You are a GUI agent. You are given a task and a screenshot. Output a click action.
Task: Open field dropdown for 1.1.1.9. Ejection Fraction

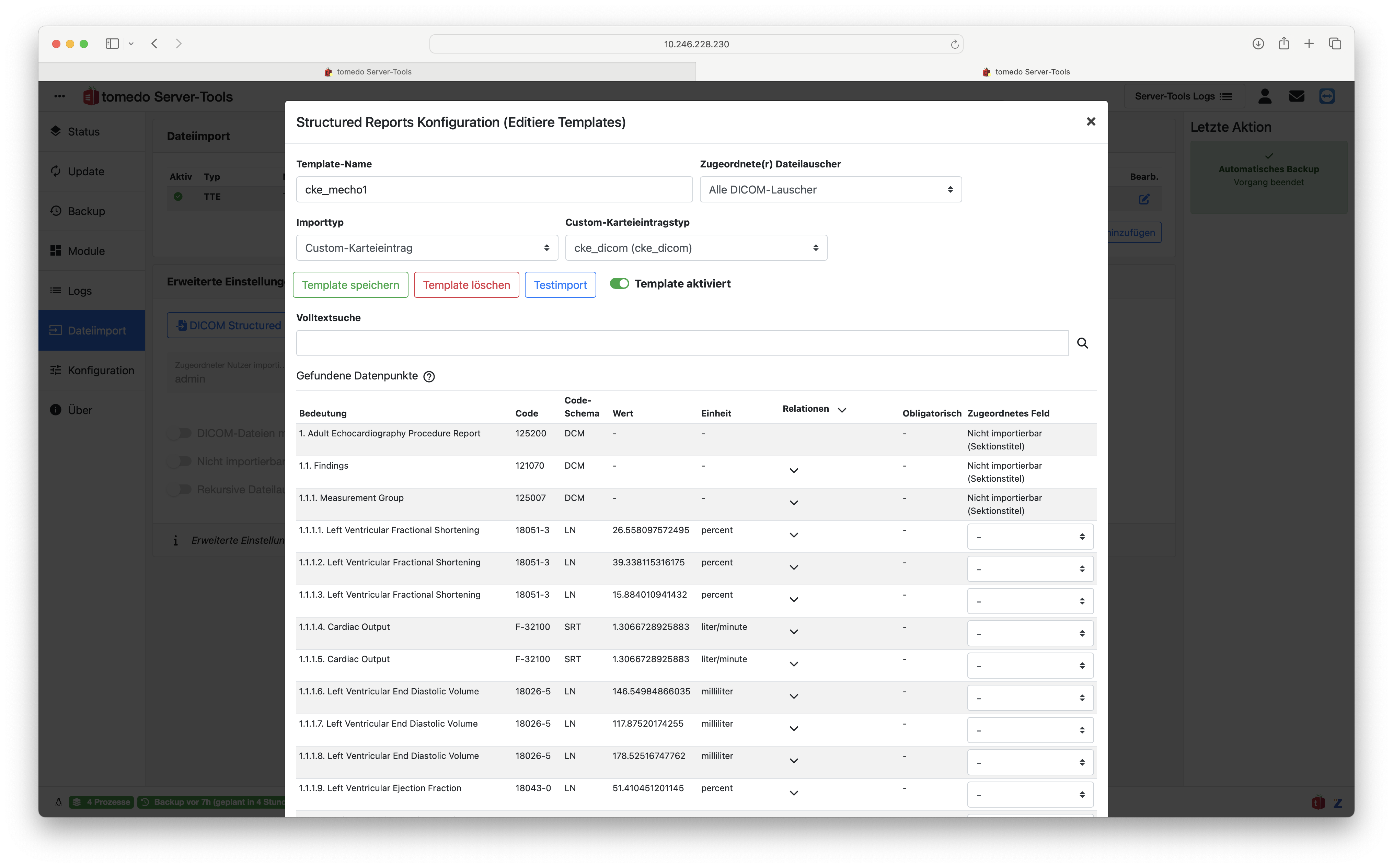1030,795
